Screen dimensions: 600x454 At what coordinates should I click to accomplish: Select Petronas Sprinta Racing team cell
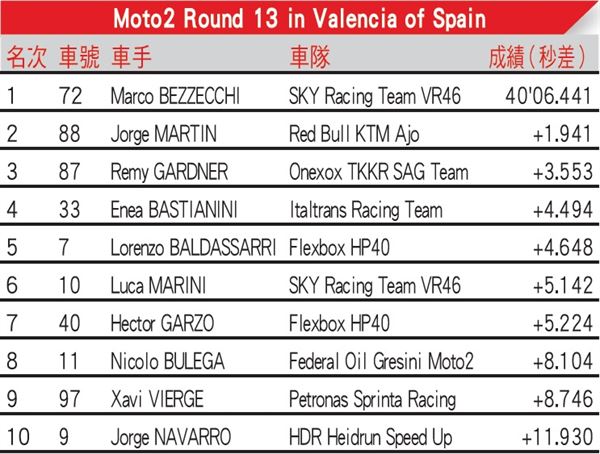[372, 399]
